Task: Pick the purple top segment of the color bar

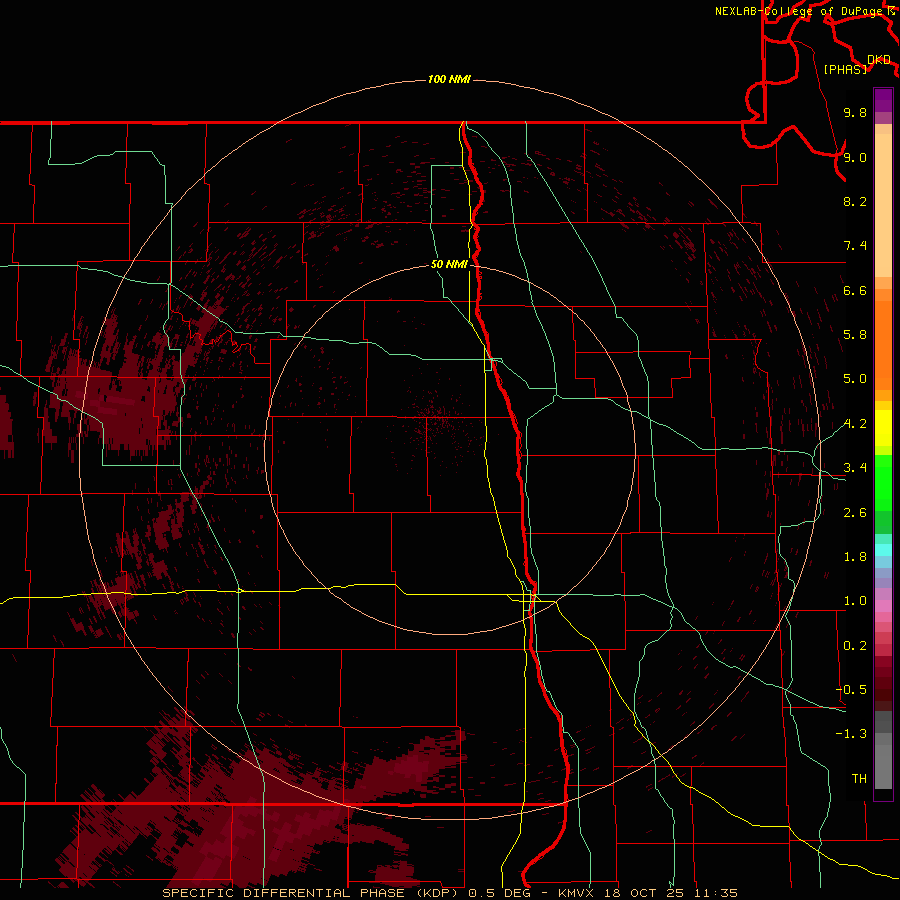Action: (883, 100)
